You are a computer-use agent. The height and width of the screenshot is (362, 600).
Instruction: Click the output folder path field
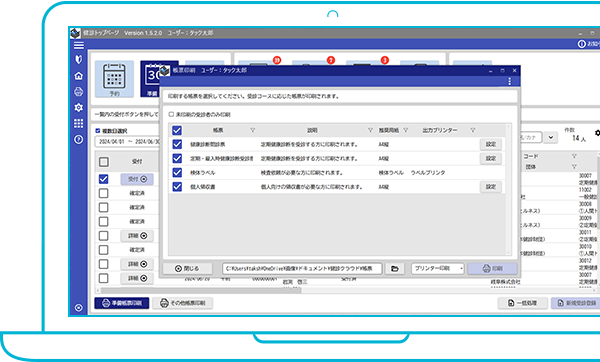[302, 269]
